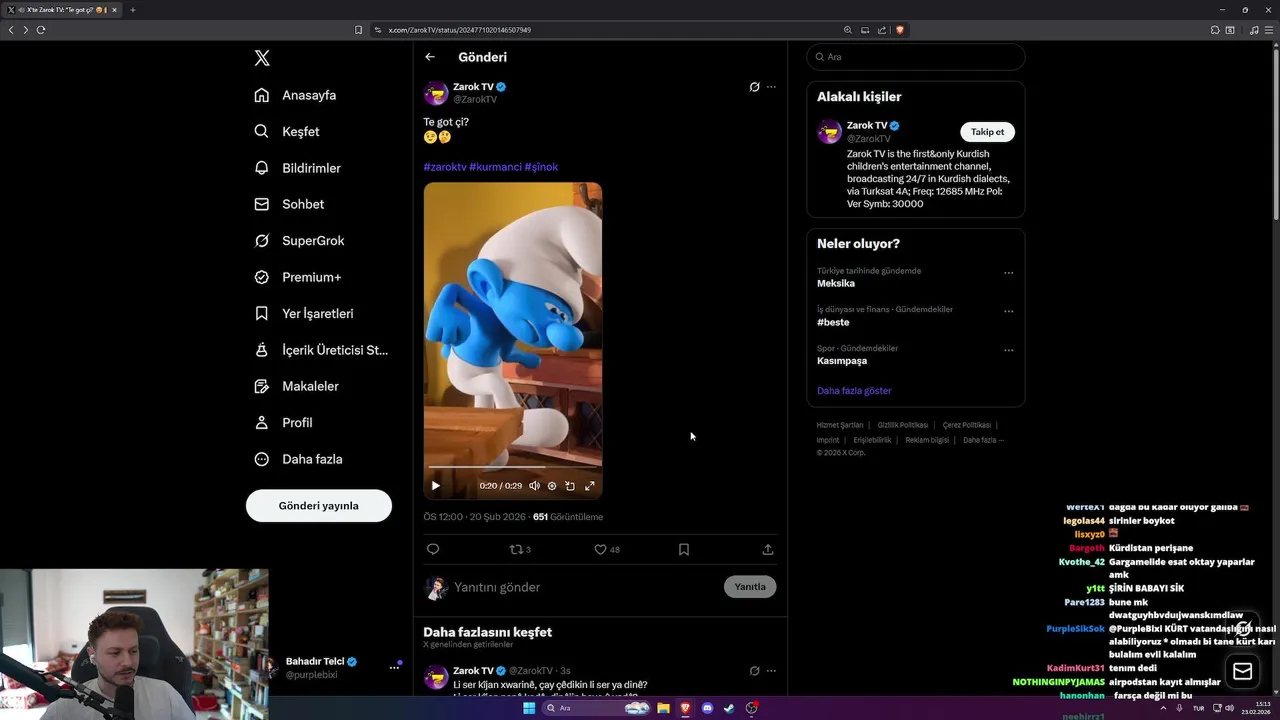Expand Daha fazla sidebar menu
Screen dimensions: 1280x720
click(298, 459)
